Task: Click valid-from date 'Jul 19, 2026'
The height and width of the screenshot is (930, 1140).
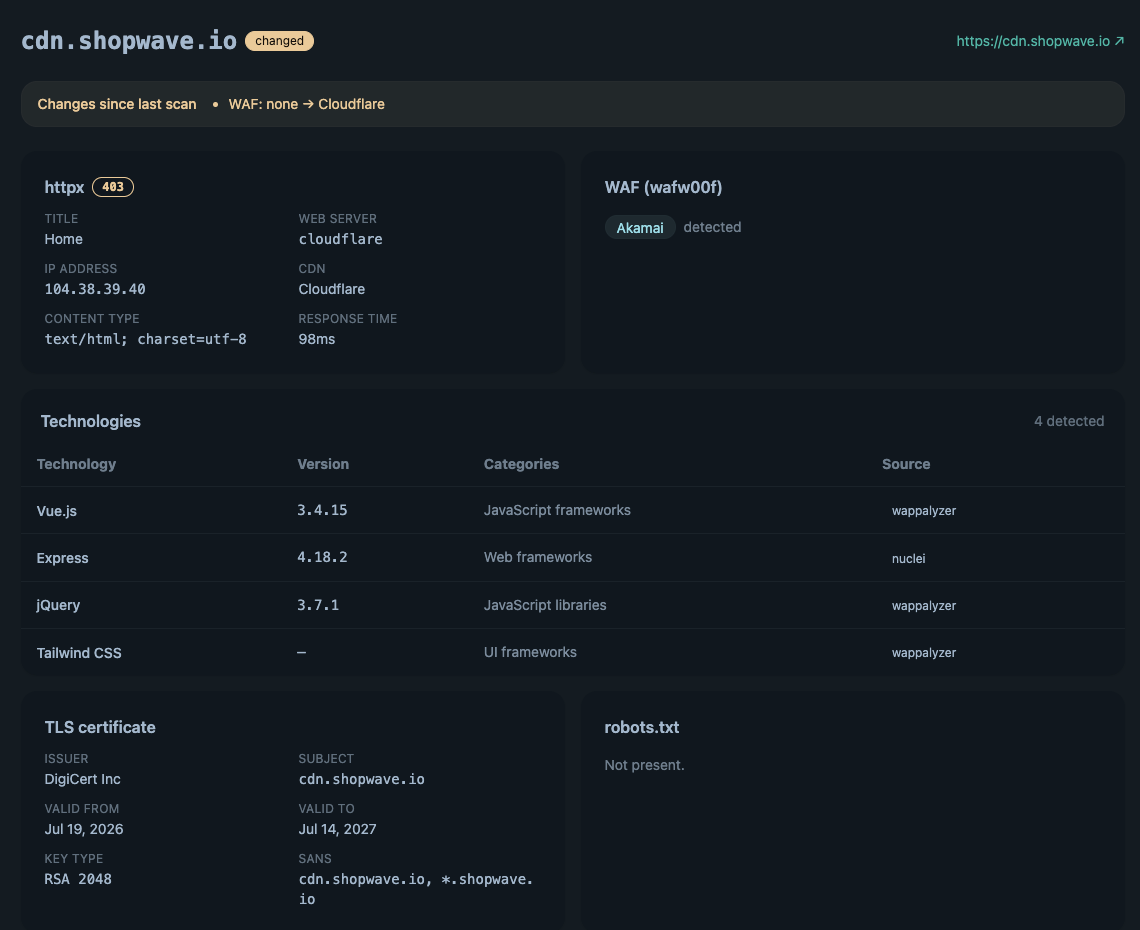Action: [84, 830]
